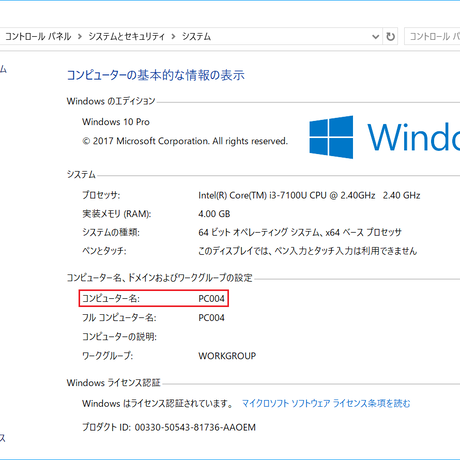Click the Microsoft Corporation copyright line

(185, 141)
